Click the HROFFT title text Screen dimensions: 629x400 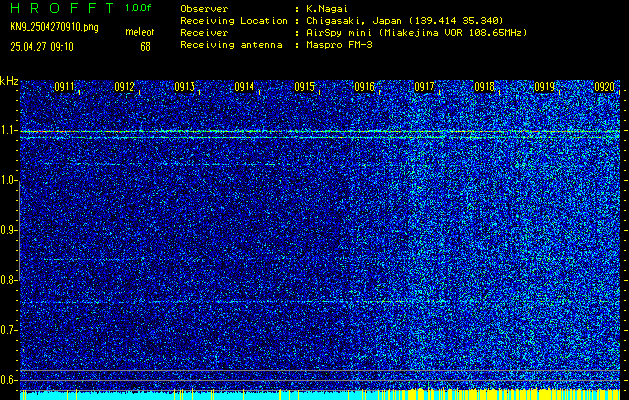point(63,8)
